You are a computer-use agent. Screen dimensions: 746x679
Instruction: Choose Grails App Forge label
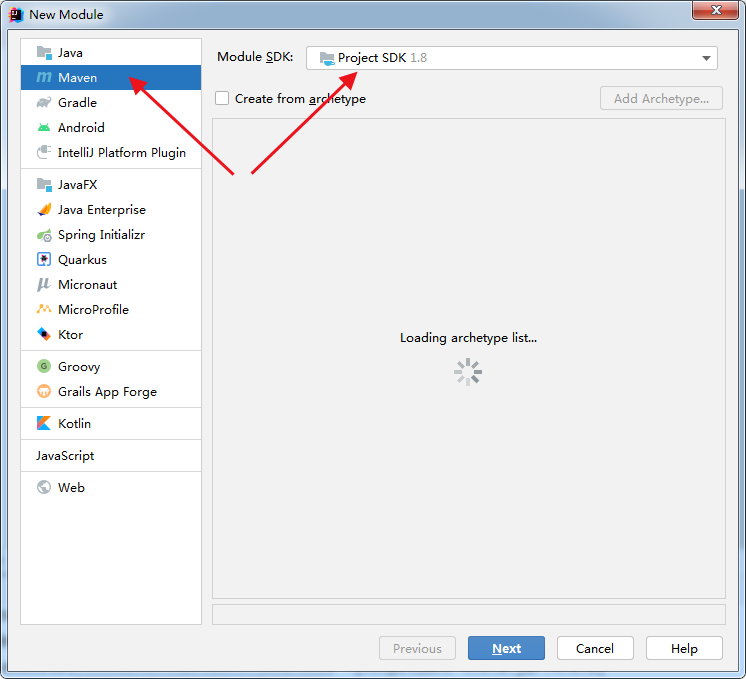click(107, 392)
